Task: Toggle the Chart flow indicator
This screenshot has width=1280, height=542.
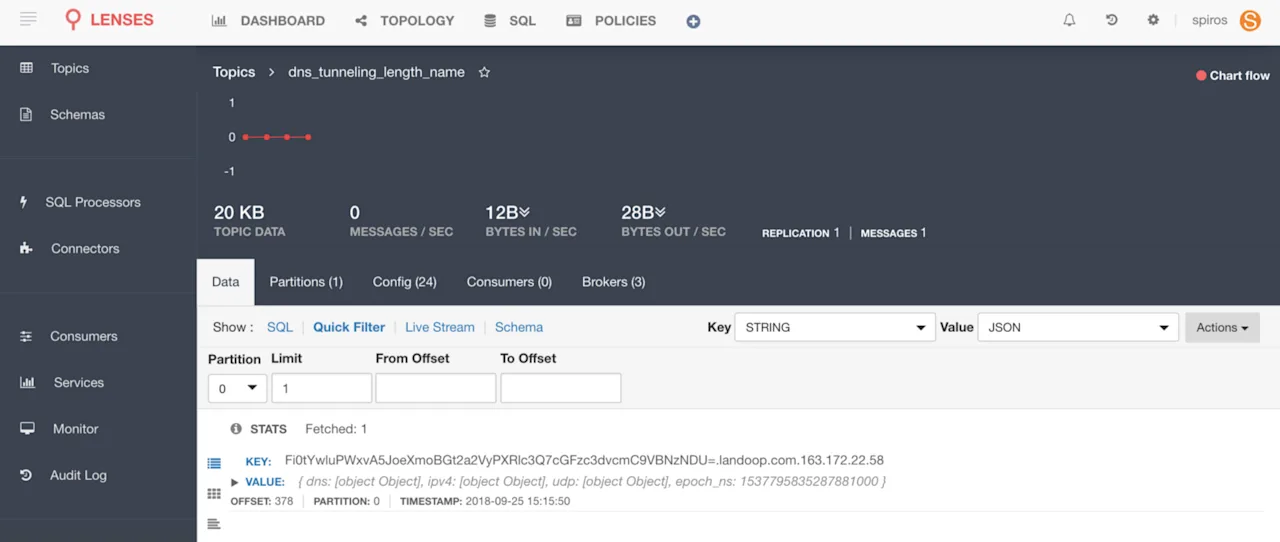Action: pos(1233,75)
